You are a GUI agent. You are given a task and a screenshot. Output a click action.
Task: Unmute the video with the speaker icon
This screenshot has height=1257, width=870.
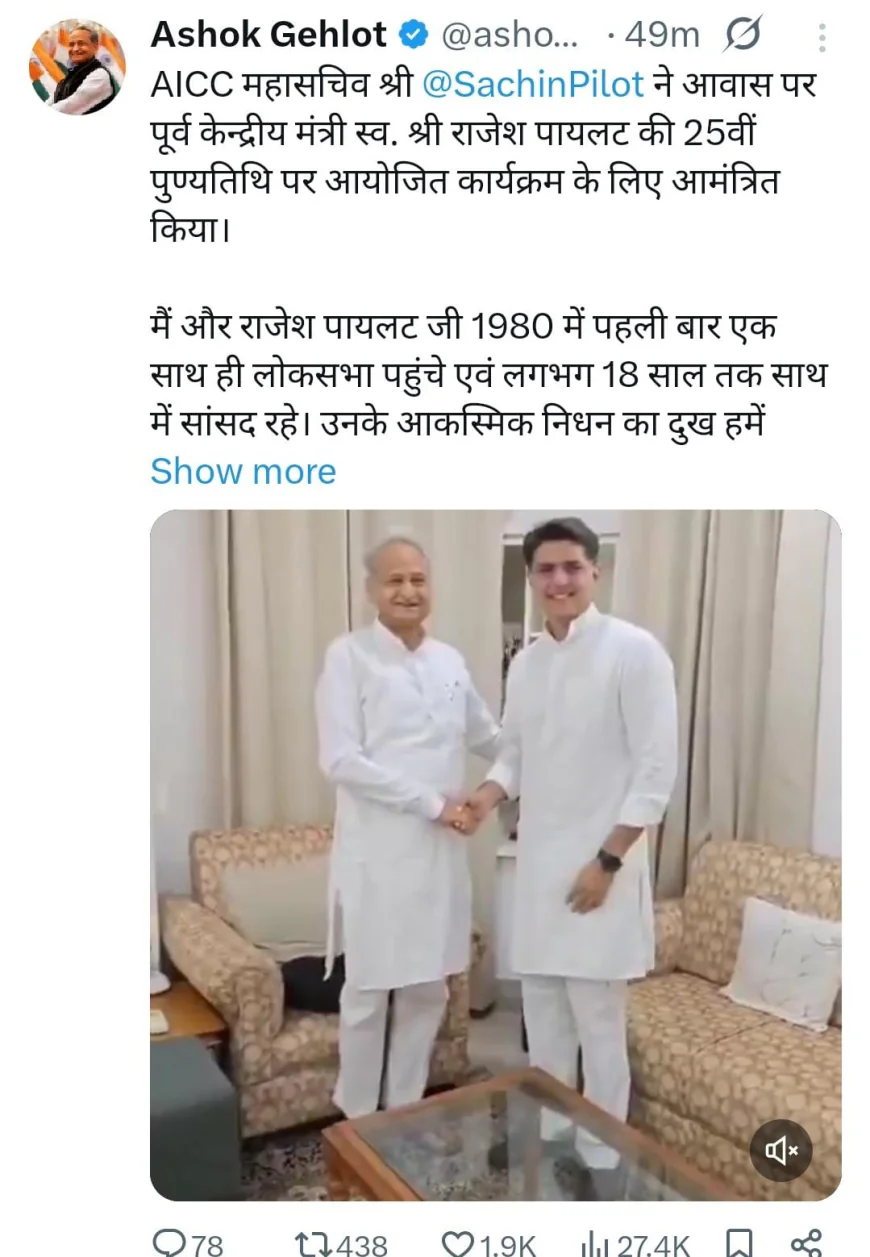(781, 1151)
